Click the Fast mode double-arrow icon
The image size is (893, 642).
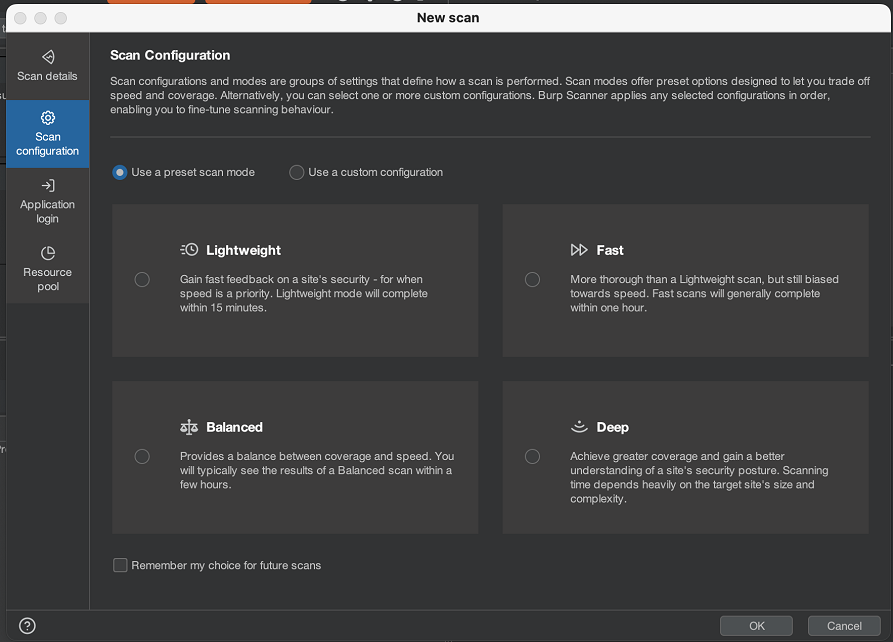coord(579,250)
